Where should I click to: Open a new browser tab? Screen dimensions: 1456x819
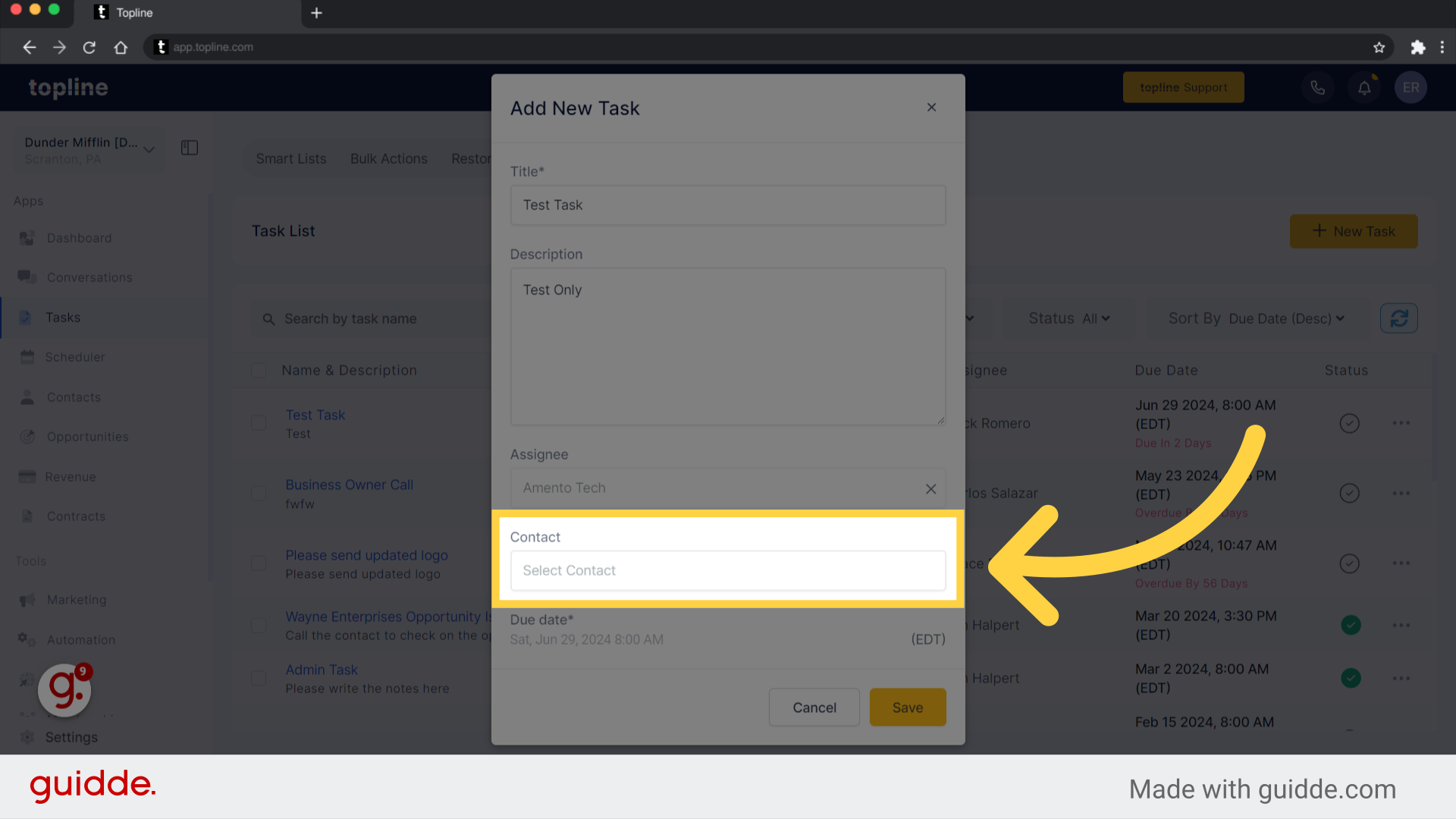316,13
